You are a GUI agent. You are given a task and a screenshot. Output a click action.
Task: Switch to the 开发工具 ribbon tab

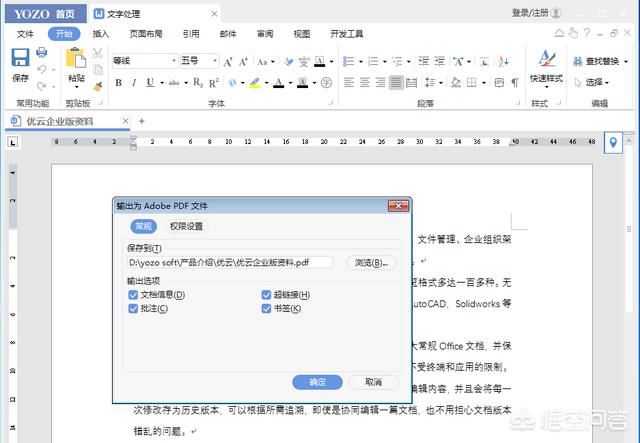point(347,34)
